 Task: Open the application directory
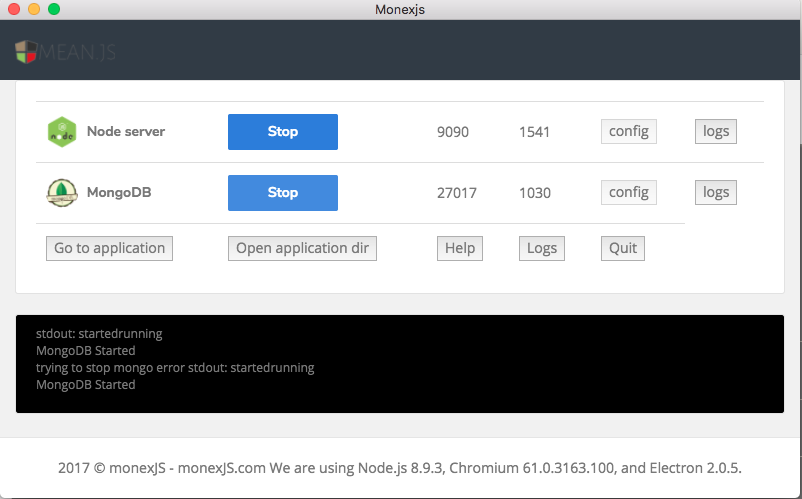tap(302, 248)
